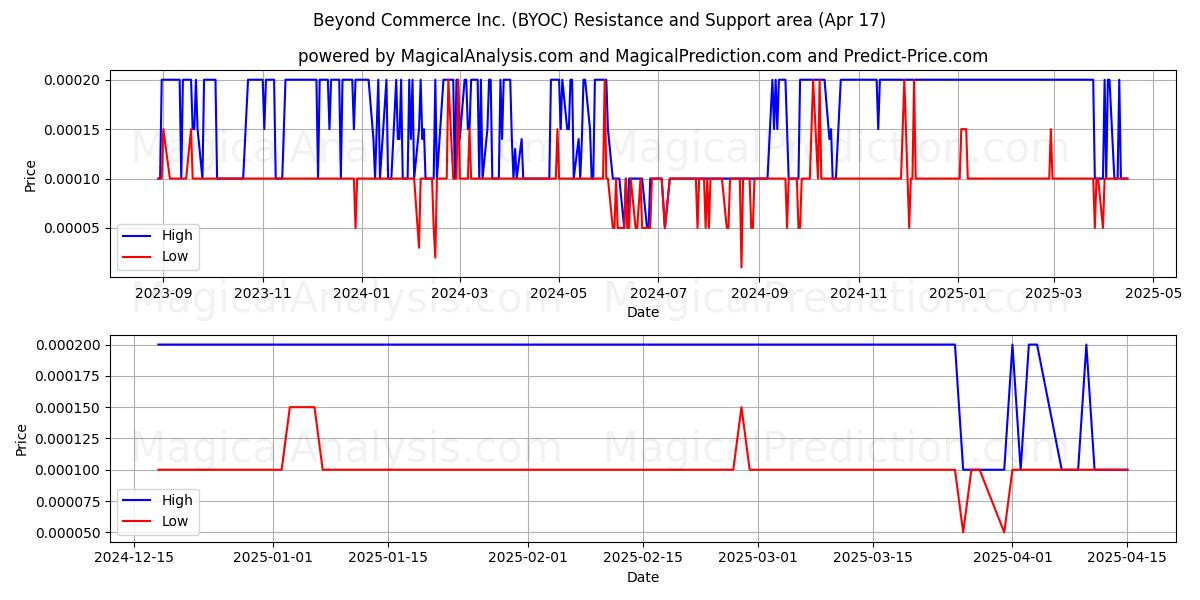1200x600 pixels.
Task: Click the 0.000050 price tick label
Action: (70, 533)
